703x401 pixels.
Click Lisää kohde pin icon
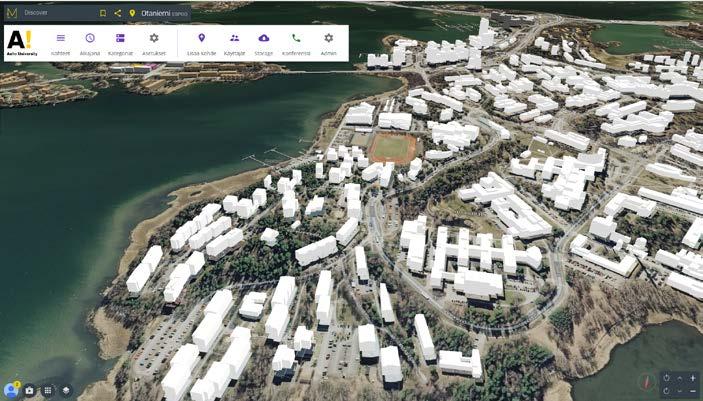pos(202,38)
